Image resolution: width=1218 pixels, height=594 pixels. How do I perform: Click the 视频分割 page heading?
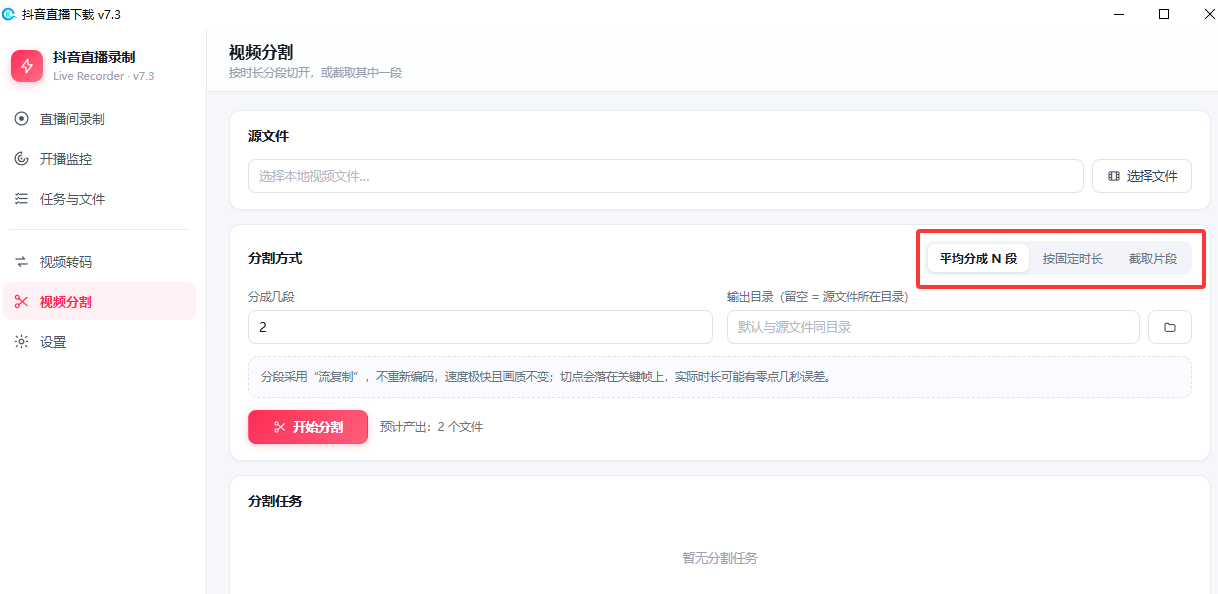pyautogui.click(x=261, y=52)
